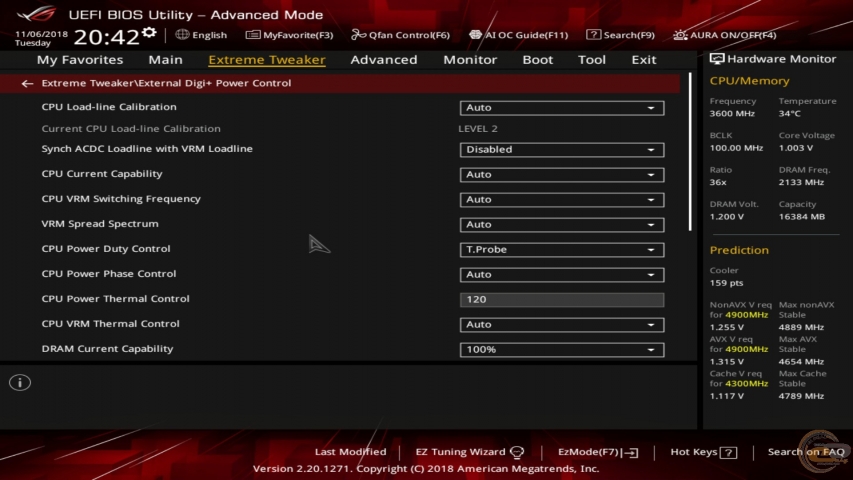Toggle AURA ON/OFF(F4) lighting

pyautogui.click(x=725, y=35)
